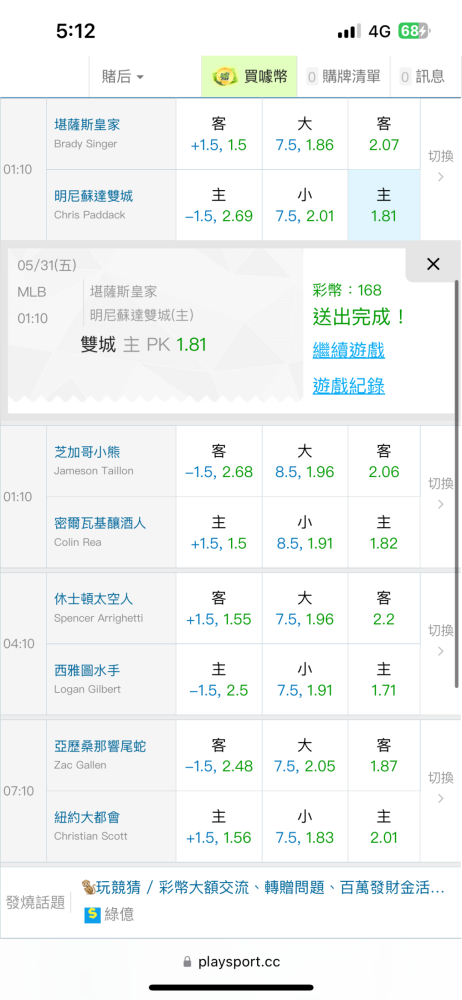Screen dimensions: 462x1000
Task: Pick Astros game under 7.5, 1.91
Action: tap(305, 680)
